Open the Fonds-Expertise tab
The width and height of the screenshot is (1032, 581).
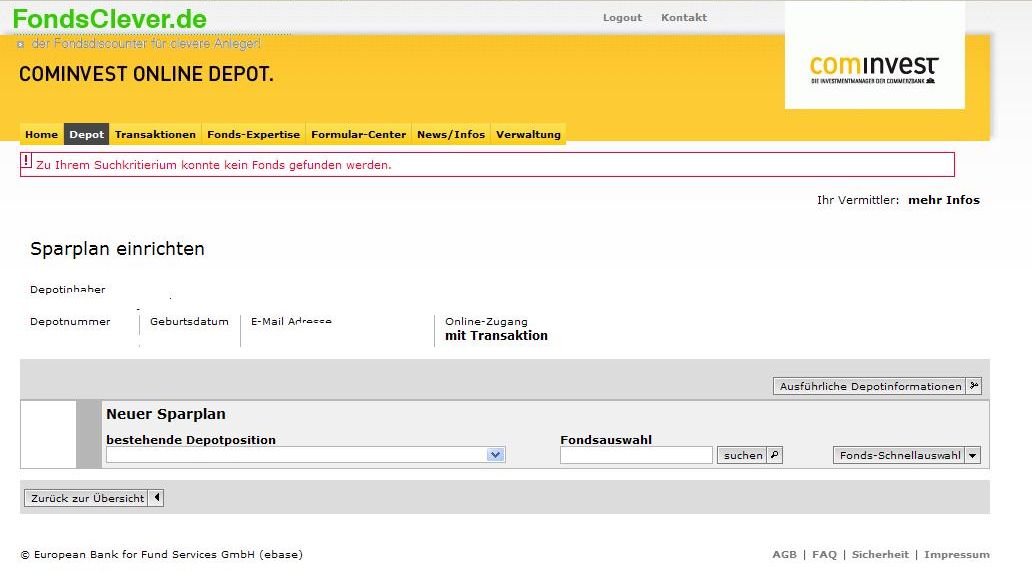tap(253, 134)
